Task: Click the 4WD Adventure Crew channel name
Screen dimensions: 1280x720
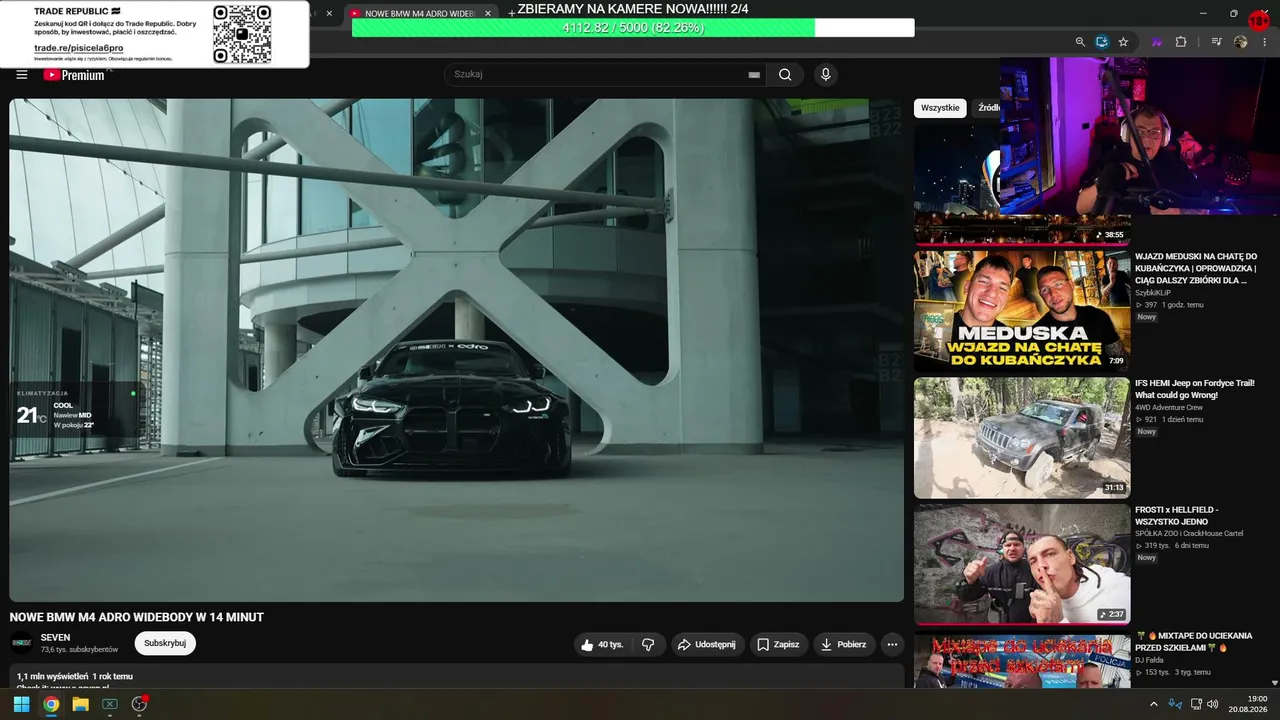Action: [1169, 408]
